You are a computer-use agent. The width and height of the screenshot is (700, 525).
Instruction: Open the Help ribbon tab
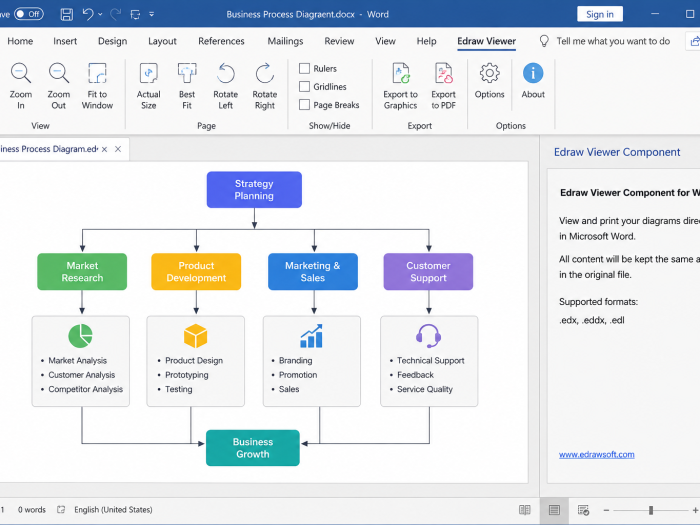click(426, 42)
